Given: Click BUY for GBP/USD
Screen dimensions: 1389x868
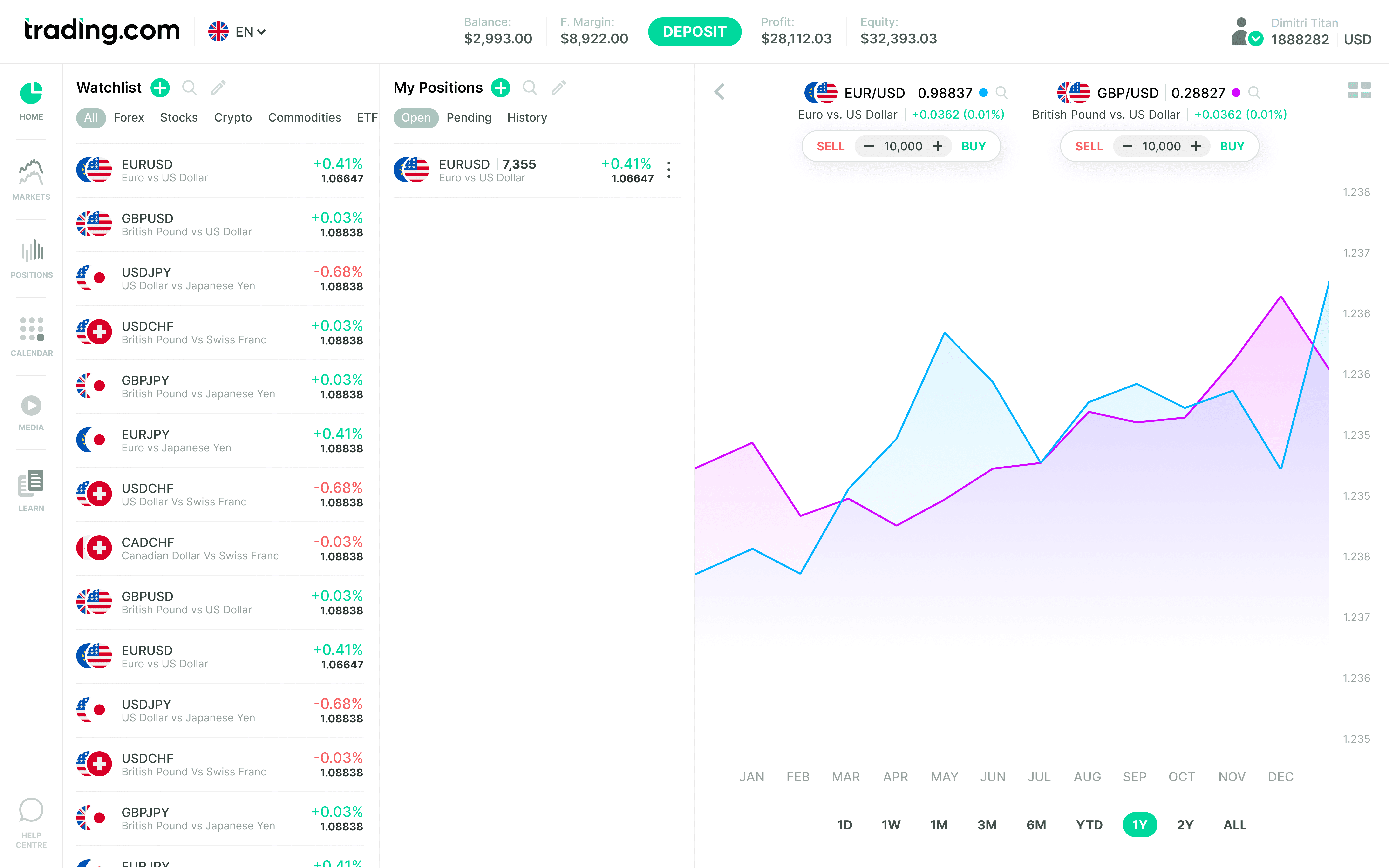Looking at the screenshot, I should [1232, 146].
